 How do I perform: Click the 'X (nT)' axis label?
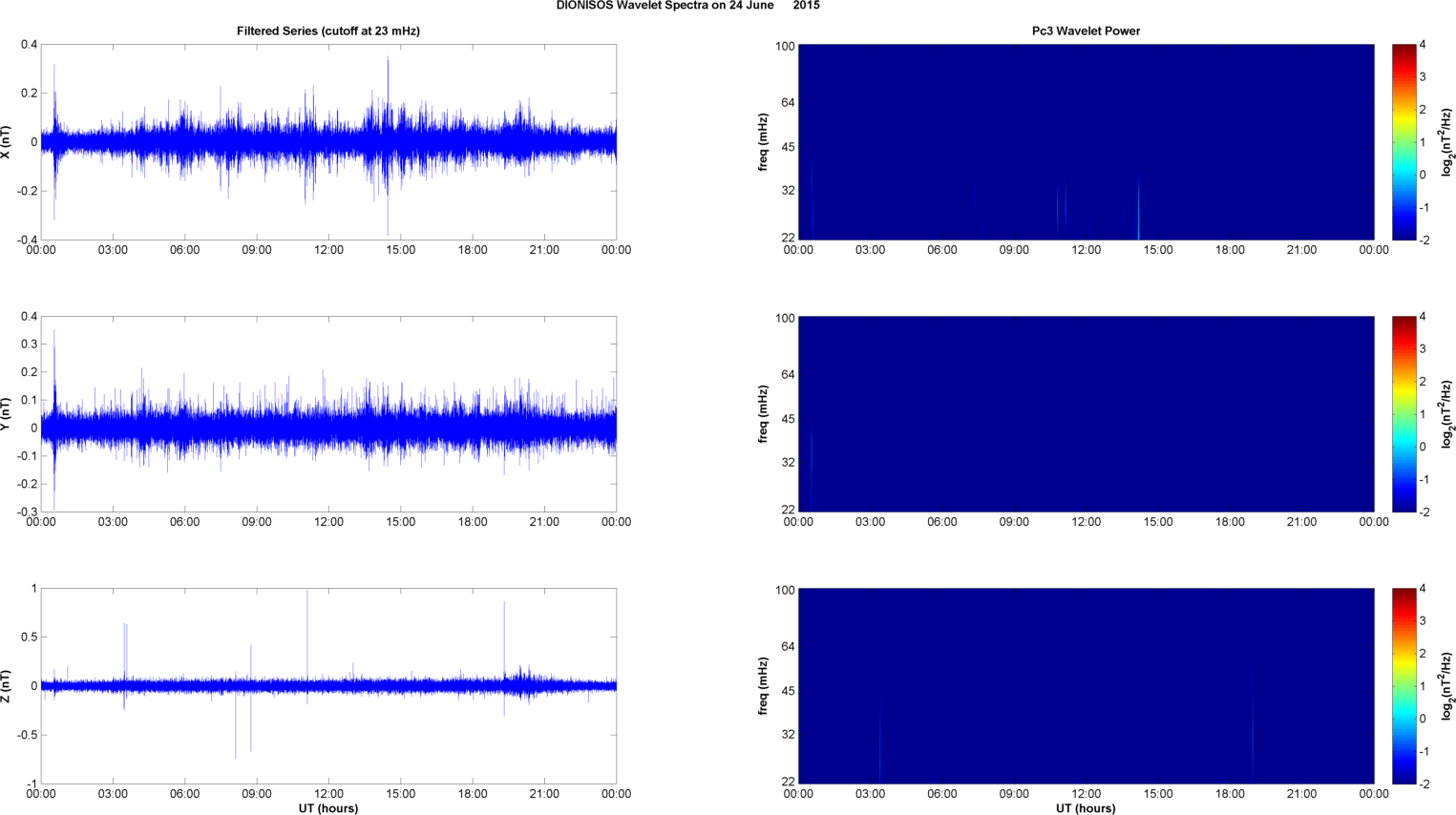[7, 142]
